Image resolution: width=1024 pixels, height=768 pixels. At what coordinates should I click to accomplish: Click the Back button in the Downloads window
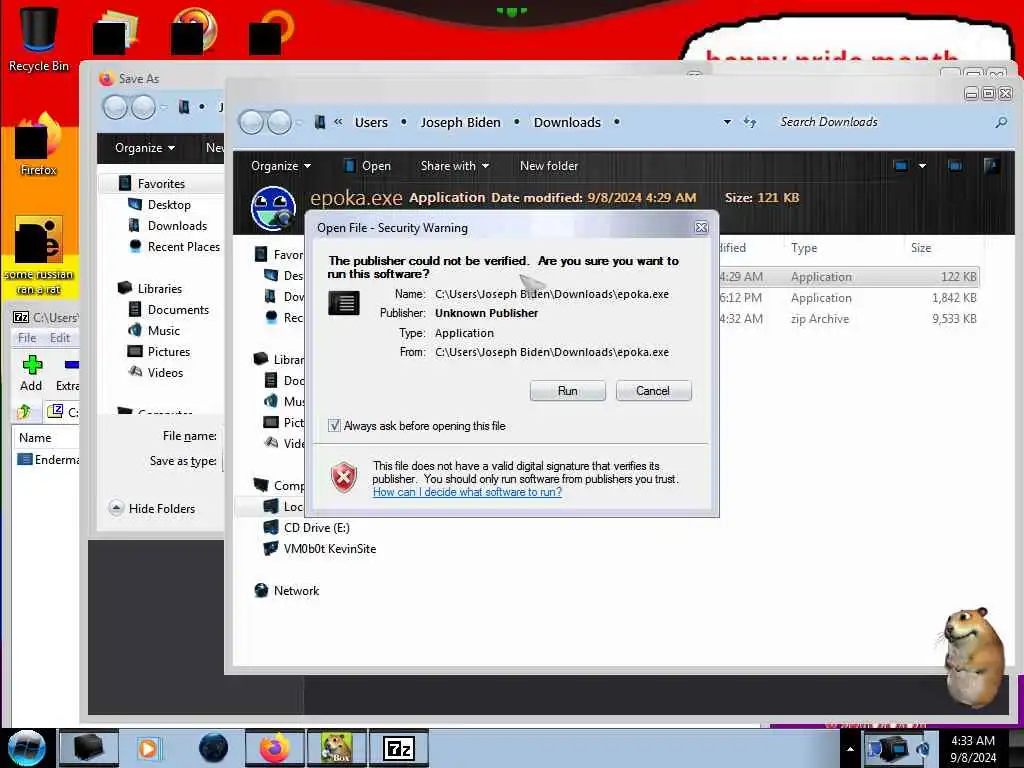(x=251, y=122)
